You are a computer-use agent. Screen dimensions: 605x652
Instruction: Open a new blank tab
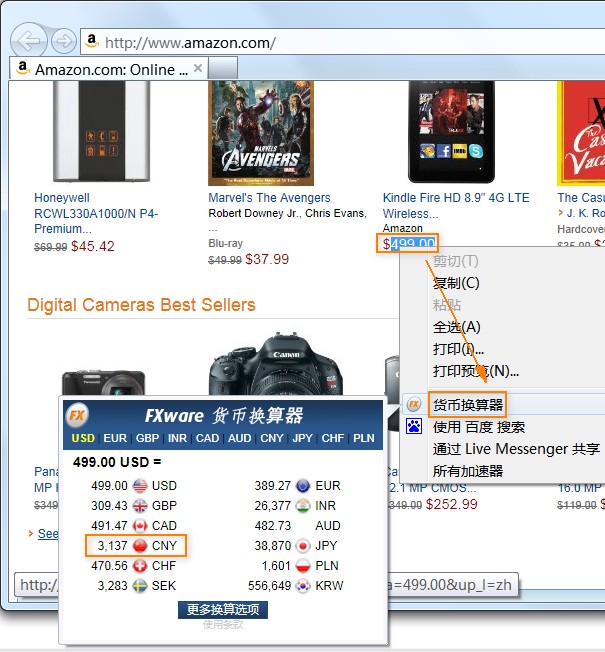click(x=223, y=68)
